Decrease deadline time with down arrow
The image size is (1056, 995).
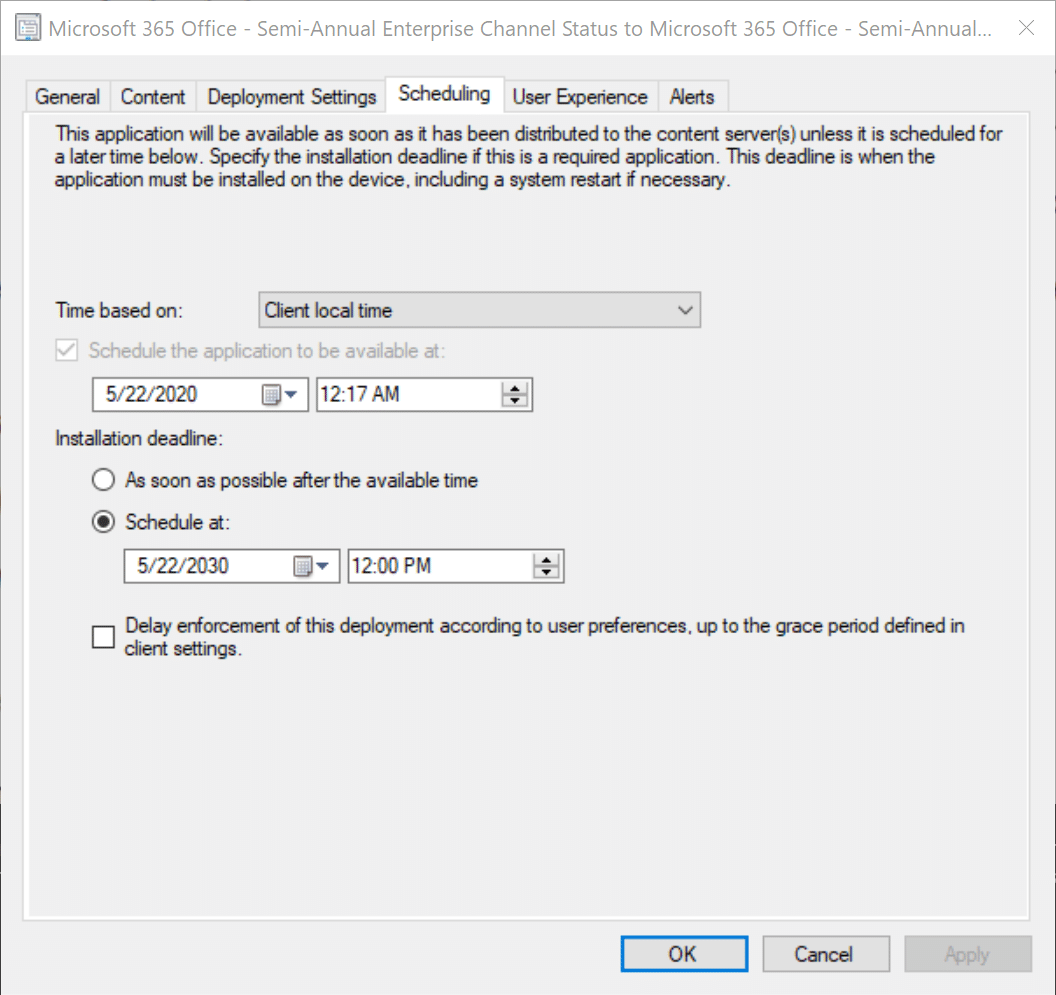pyautogui.click(x=546, y=573)
